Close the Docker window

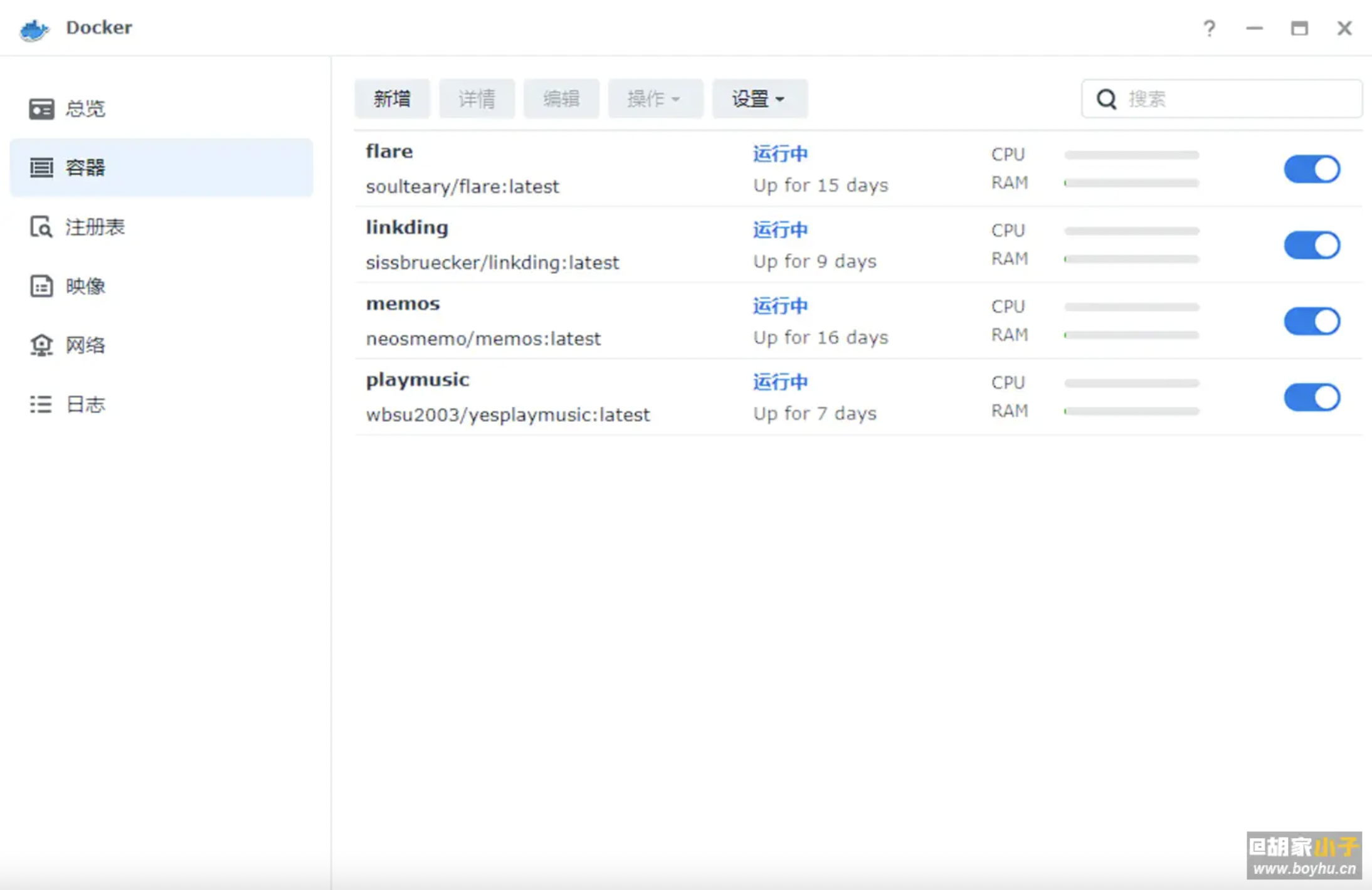pyautogui.click(x=1344, y=28)
